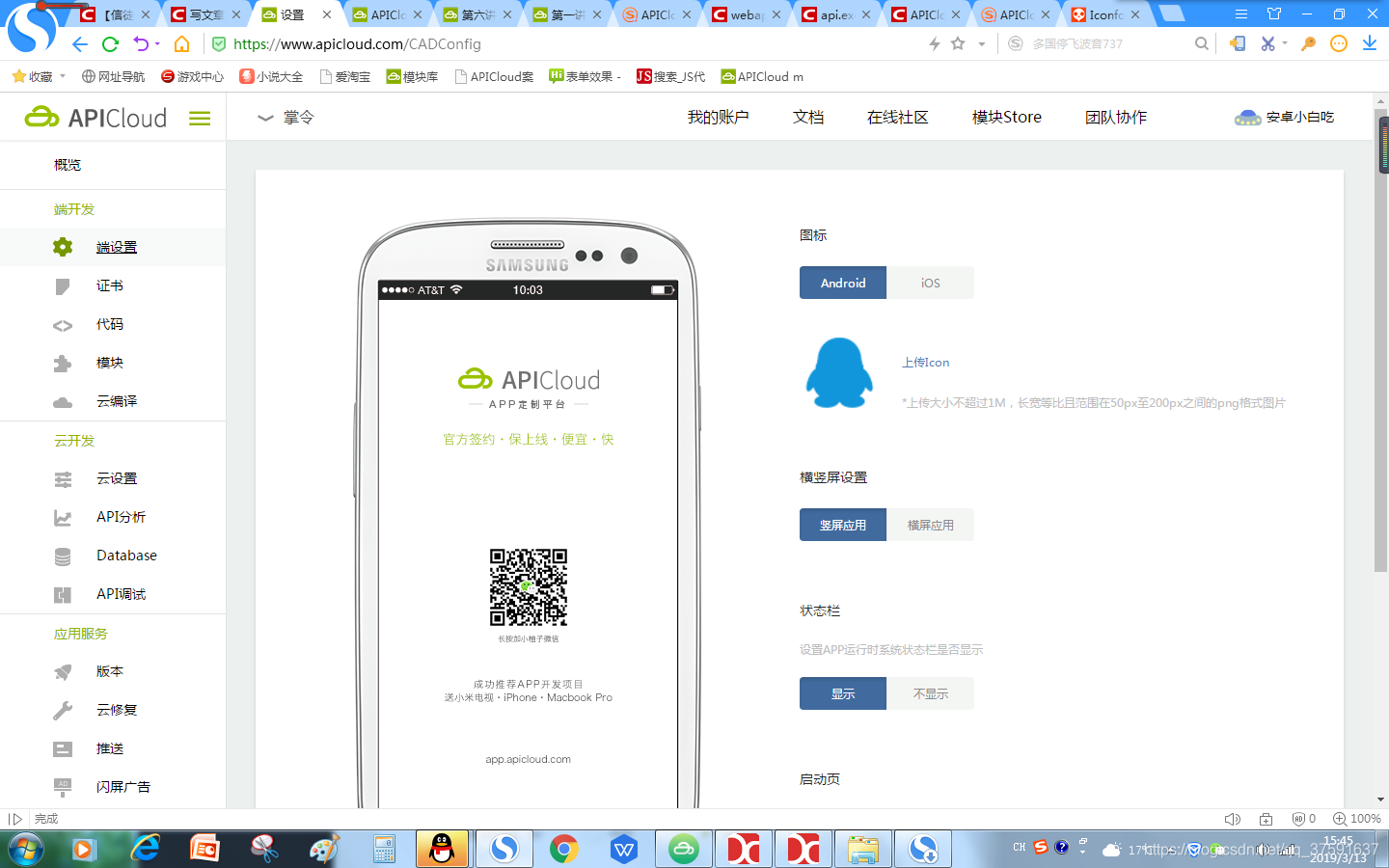The image size is (1389, 868).
Task: Open Internet Explorer from the taskbar
Action: pos(145,849)
